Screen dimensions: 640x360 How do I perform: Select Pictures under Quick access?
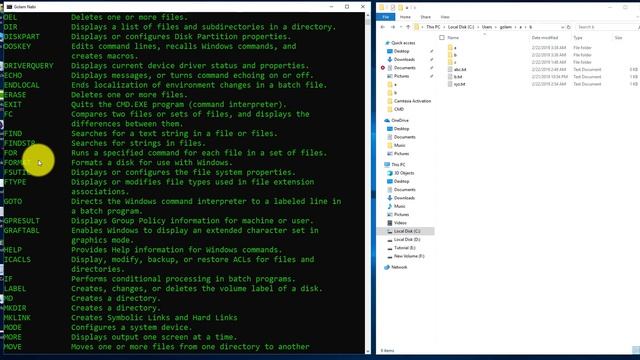(402, 76)
